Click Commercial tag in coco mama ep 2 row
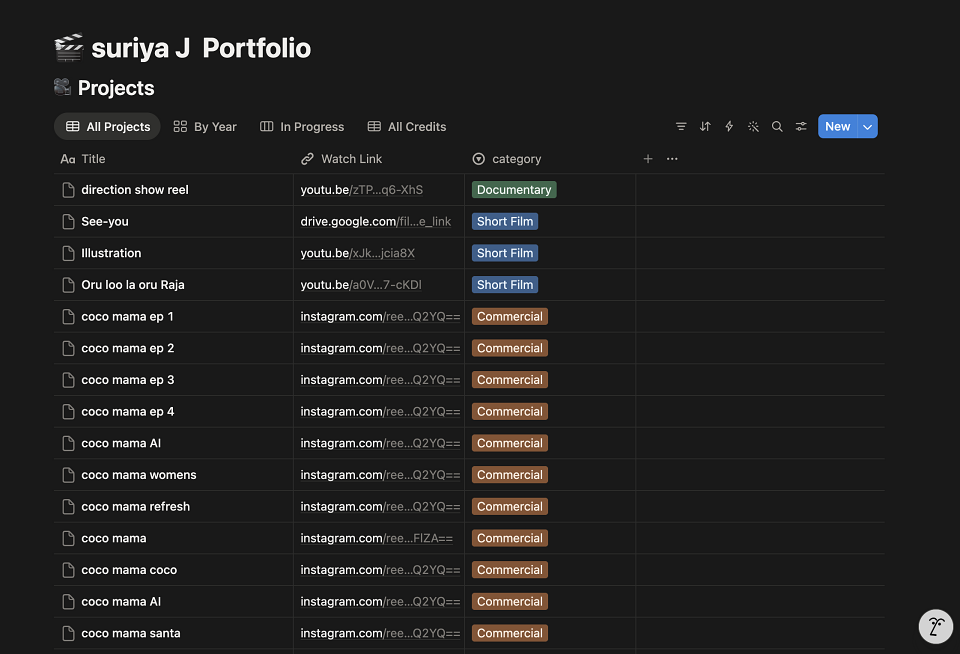The width and height of the screenshot is (960, 654). 510,348
